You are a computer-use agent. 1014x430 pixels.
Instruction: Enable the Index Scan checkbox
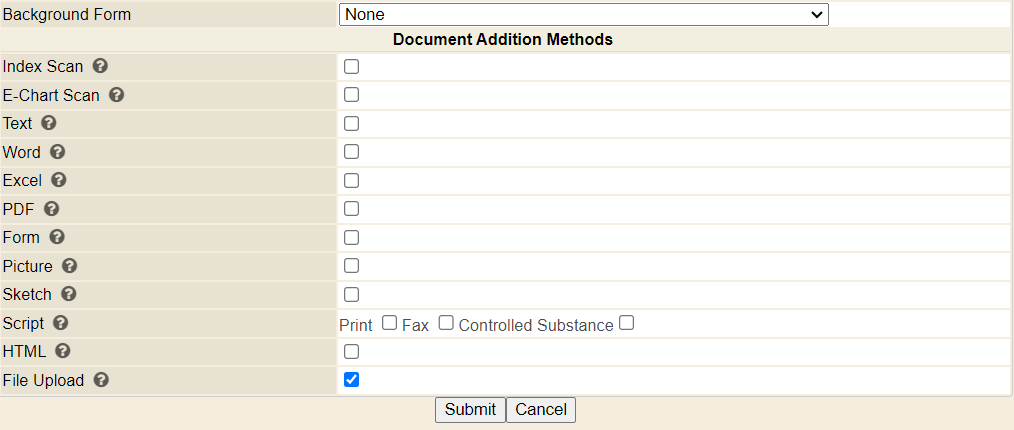tap(352, 67)
